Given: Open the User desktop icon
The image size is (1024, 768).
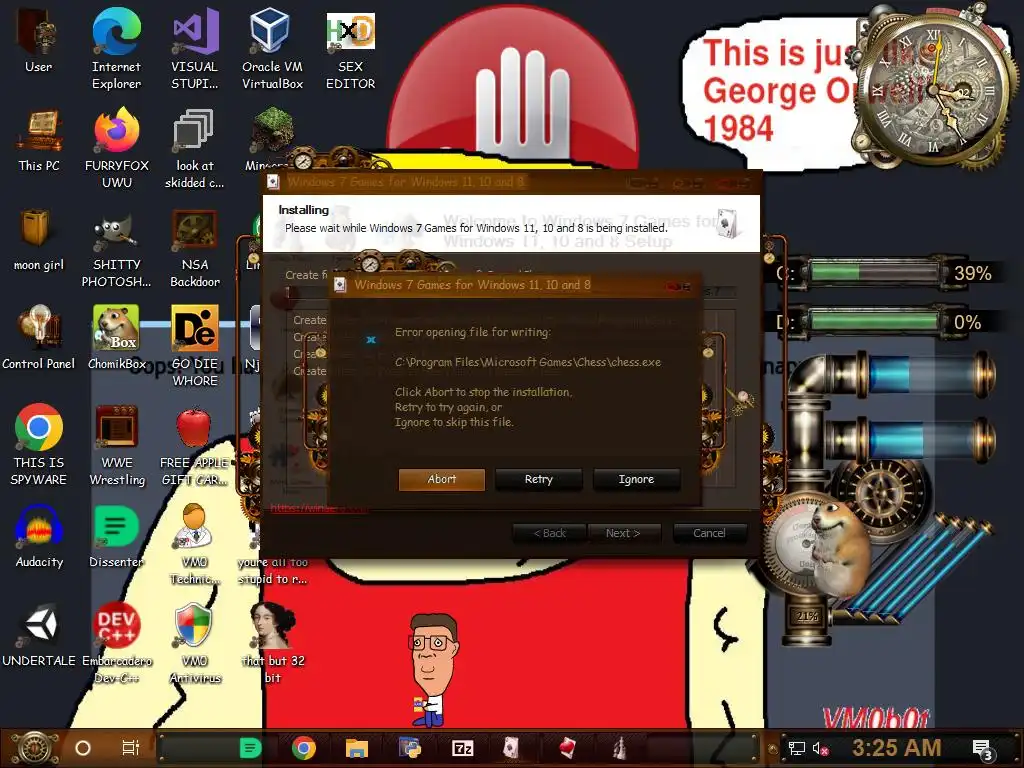Looking at the screenshot, I should coord(39,41).
